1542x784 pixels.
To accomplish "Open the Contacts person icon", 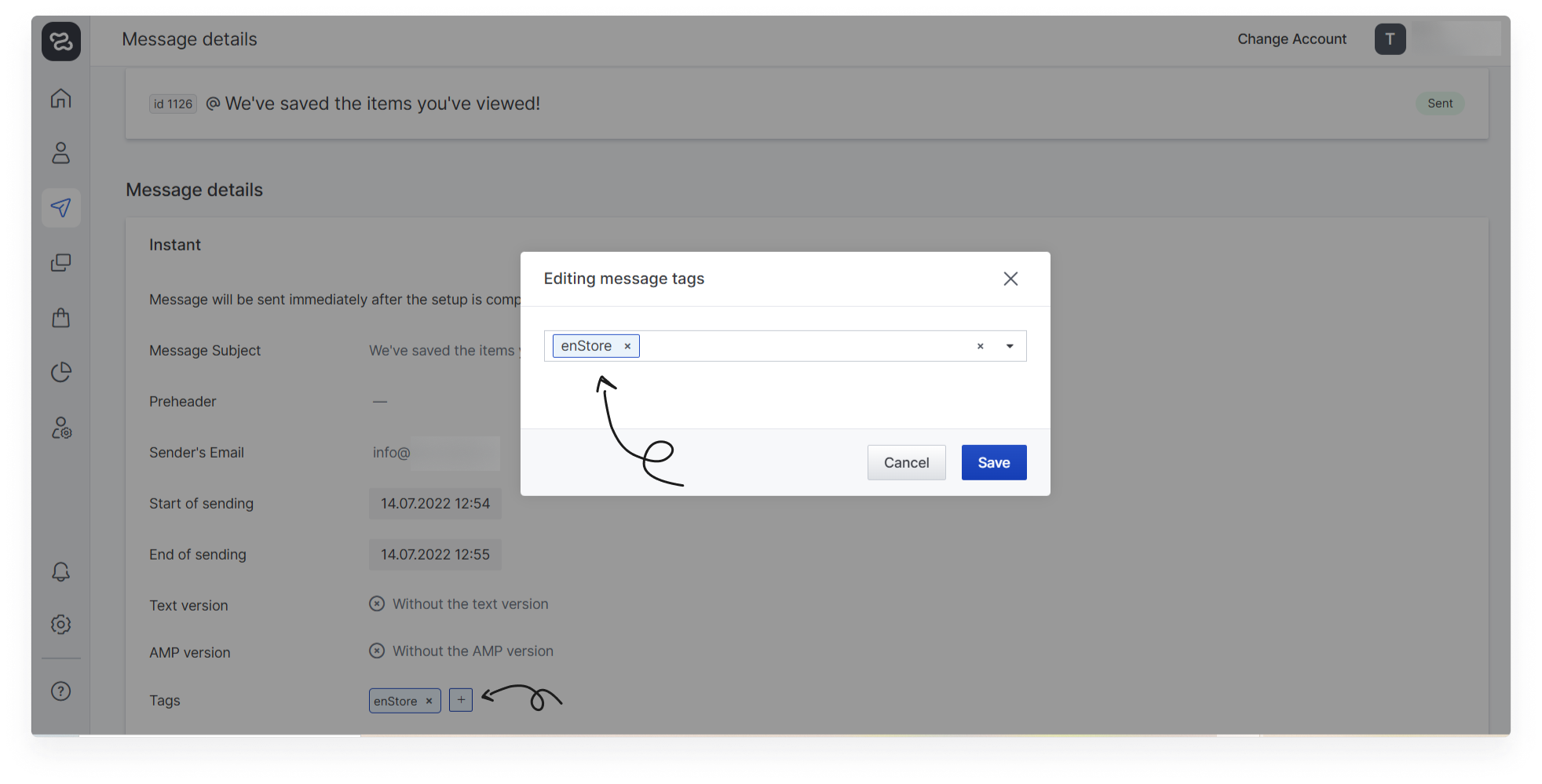I will 61,153.
